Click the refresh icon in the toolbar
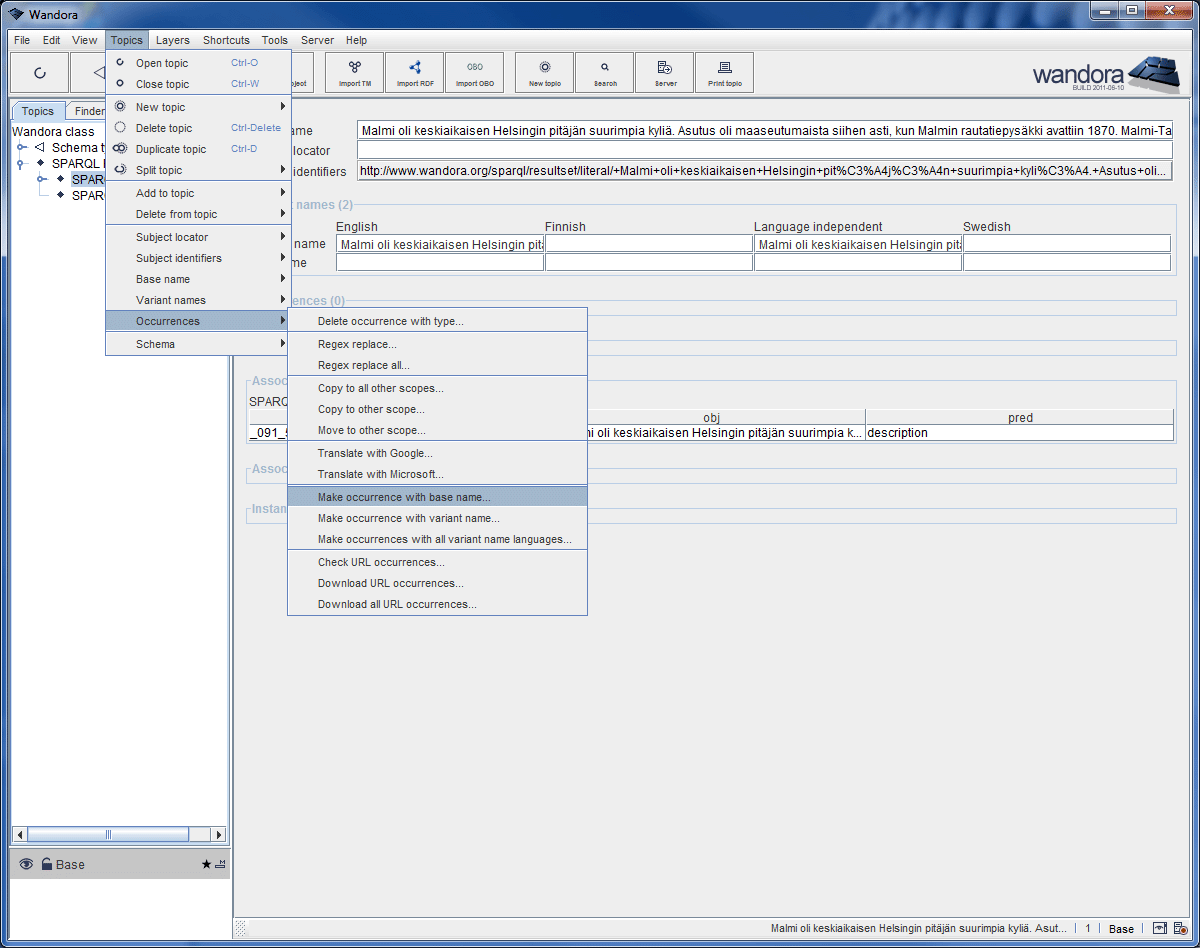This screenshot has height=948, width=1200. pos(40,71)
